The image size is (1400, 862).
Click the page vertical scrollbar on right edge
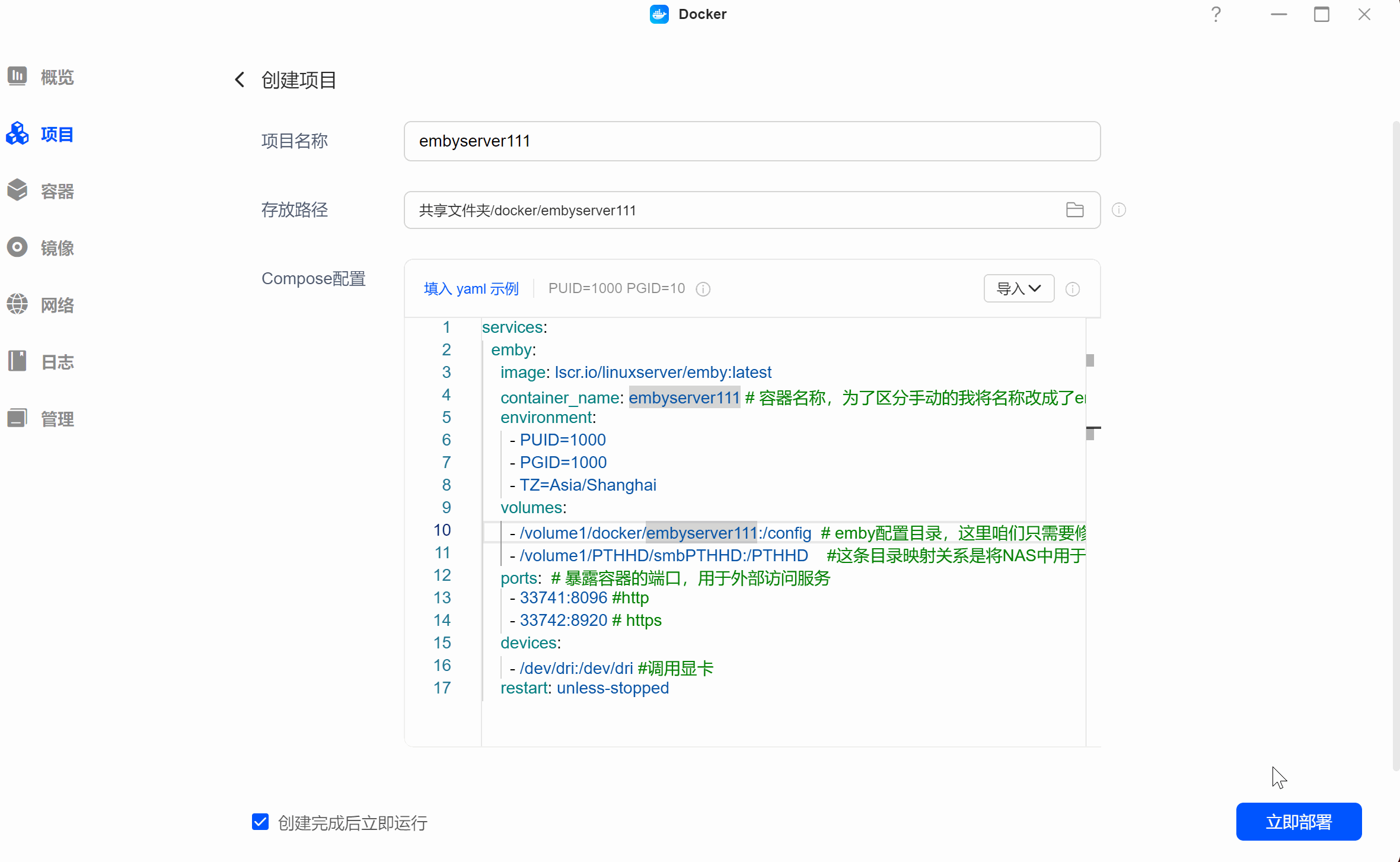pyautogui.click(x=1396, y=445)
